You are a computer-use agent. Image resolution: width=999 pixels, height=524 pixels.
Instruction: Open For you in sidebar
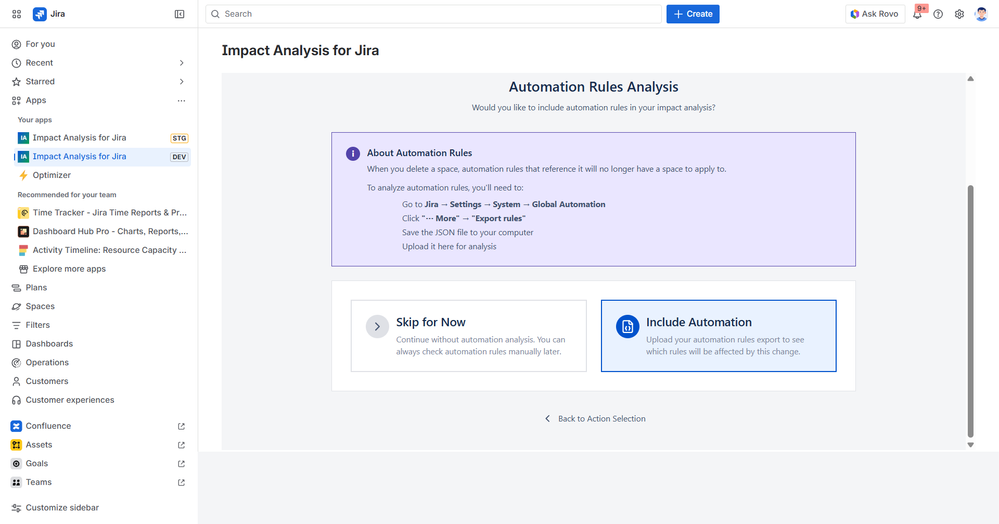tap(40, 44)
